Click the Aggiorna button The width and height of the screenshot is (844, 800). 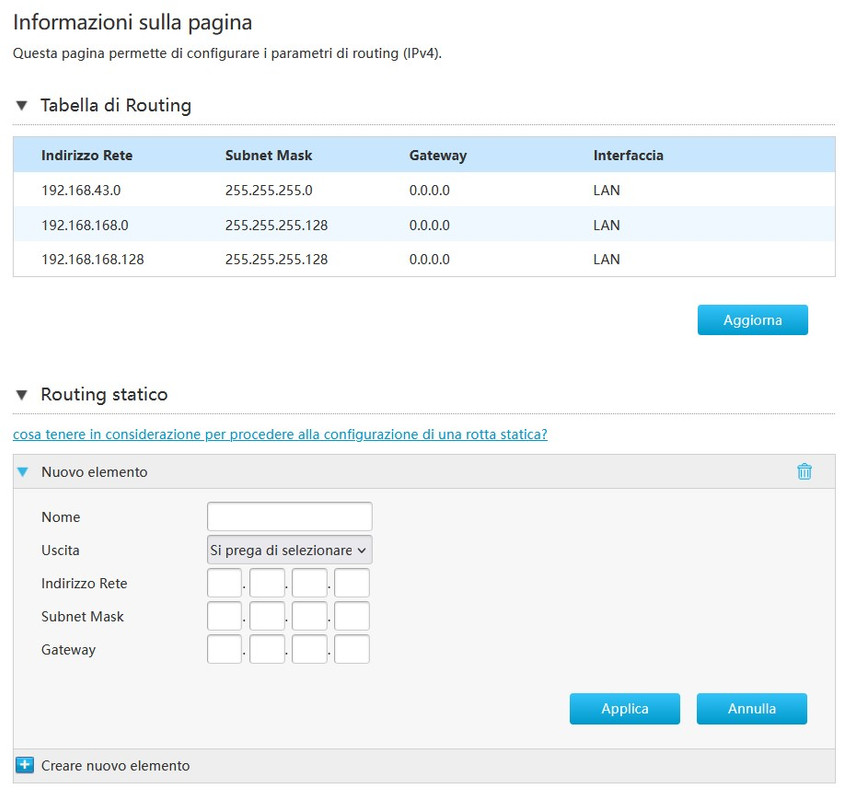pyautogui.click(x=752, y=320)
